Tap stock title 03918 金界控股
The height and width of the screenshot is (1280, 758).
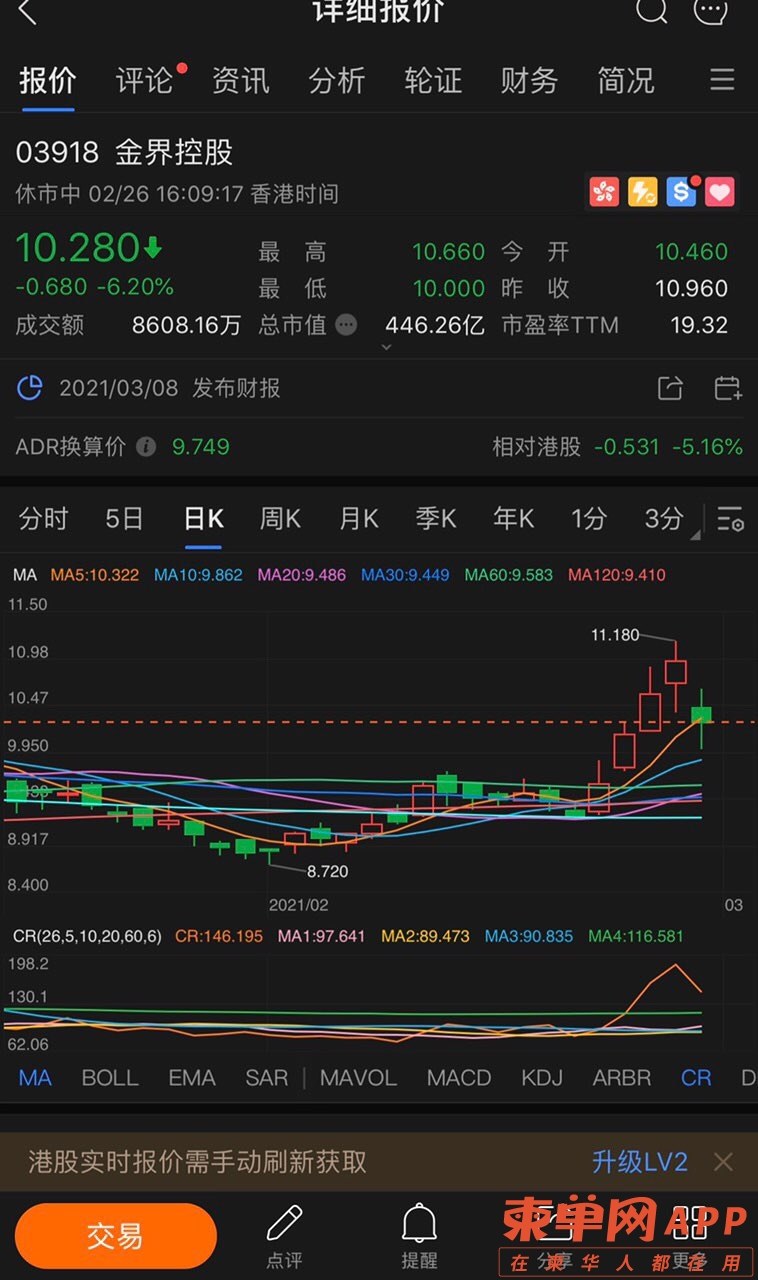tap(125, 152)
